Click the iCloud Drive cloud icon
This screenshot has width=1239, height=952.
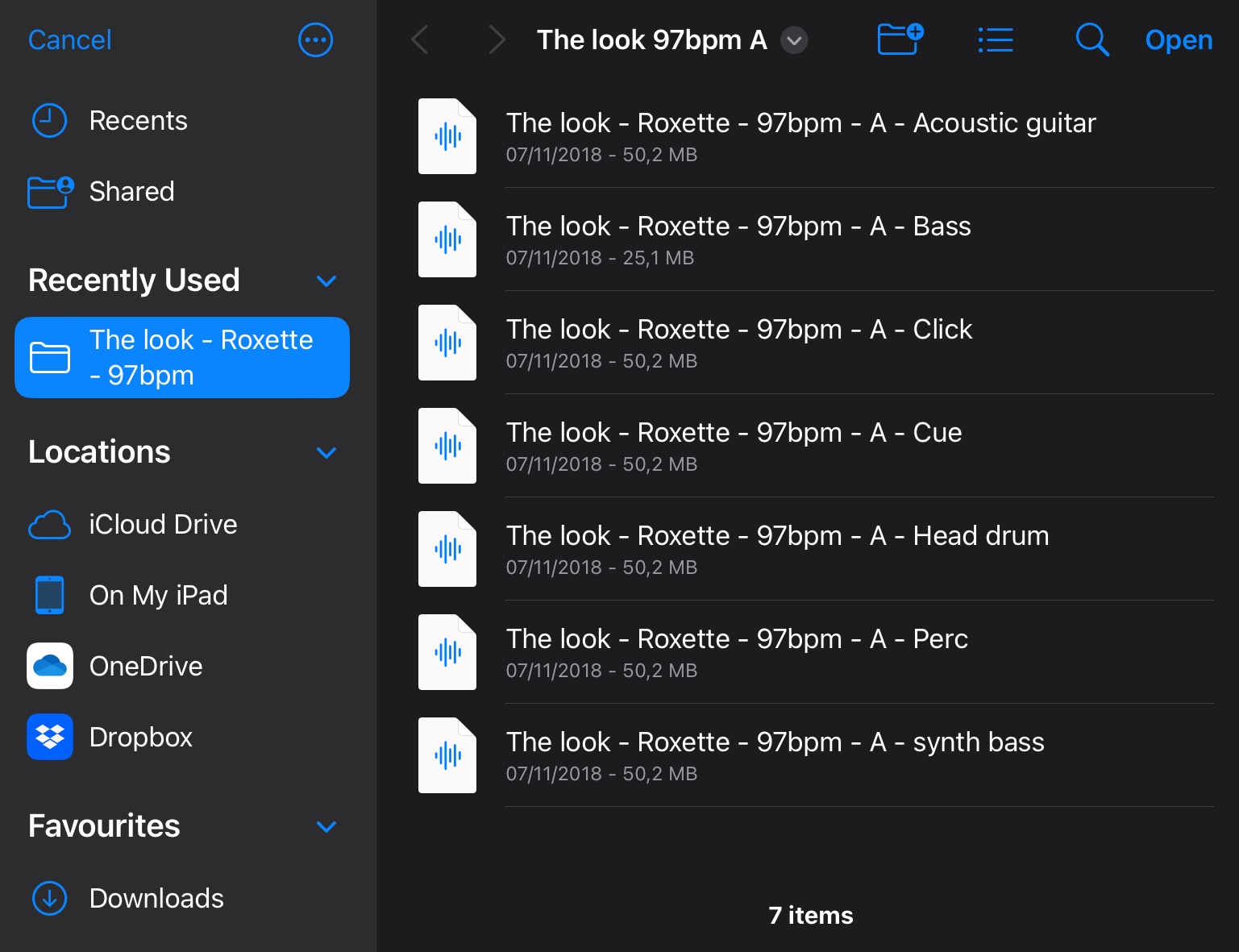click(49, 525)
